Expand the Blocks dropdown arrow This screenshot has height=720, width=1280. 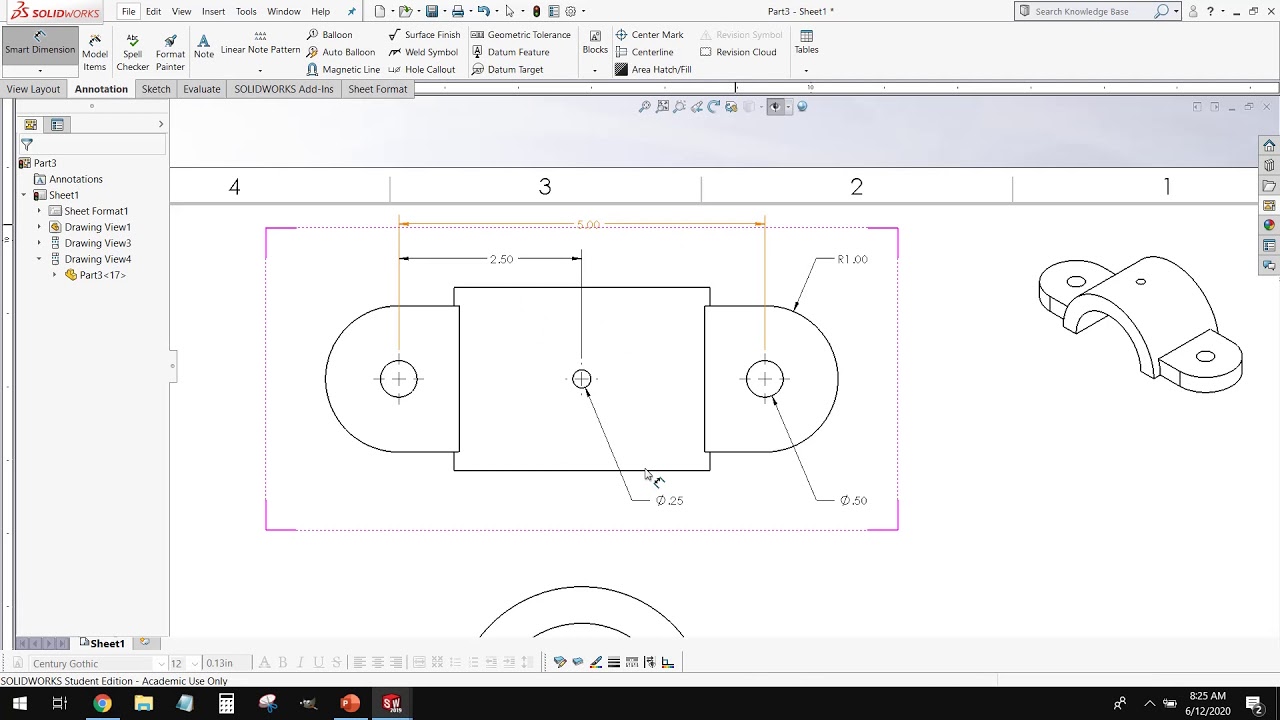tap(595, 71)
